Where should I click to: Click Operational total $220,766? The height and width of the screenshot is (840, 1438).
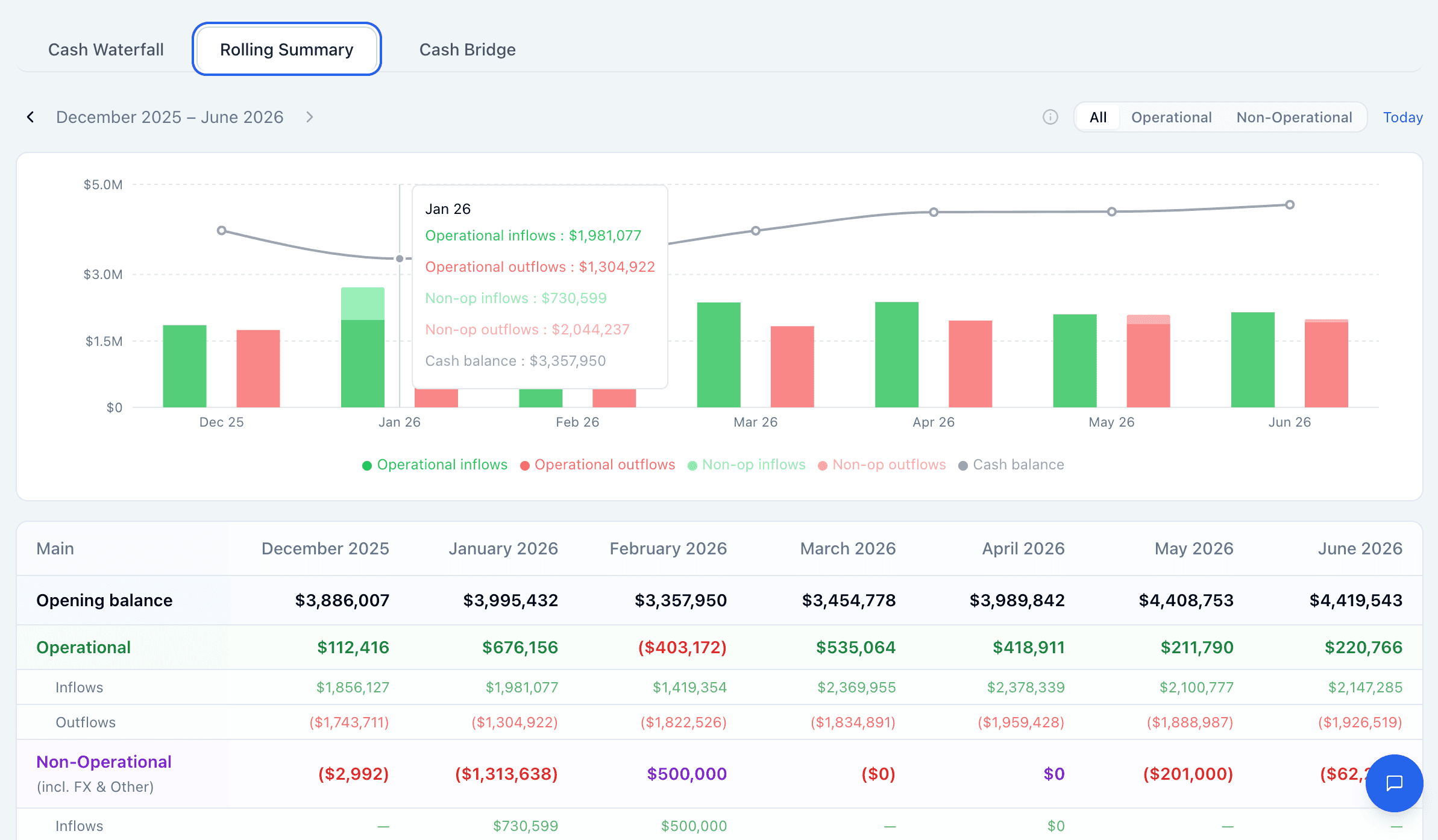(x=1363, y=647)
